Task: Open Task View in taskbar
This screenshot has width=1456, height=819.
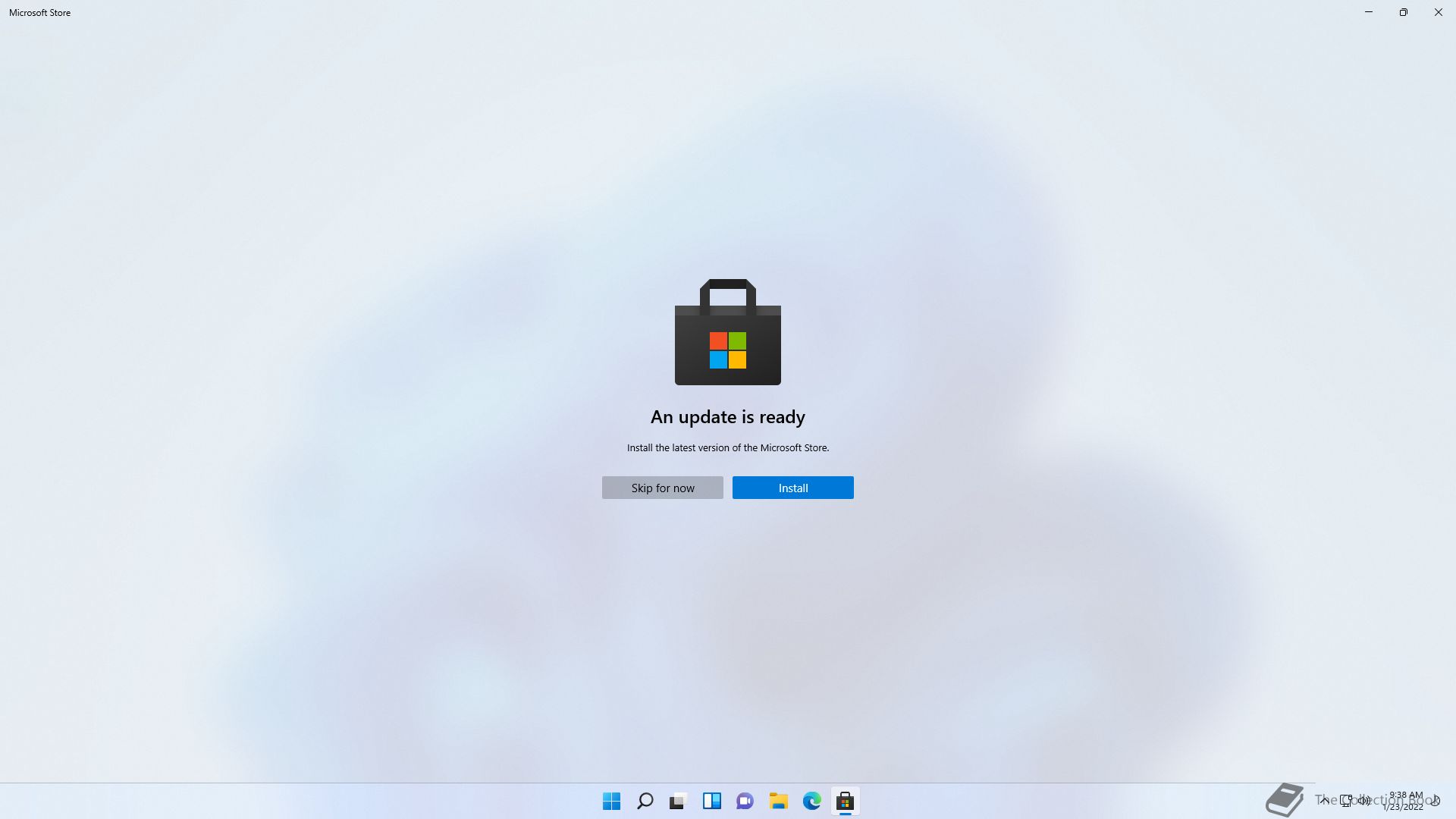Action: click(x=678, y=801)
